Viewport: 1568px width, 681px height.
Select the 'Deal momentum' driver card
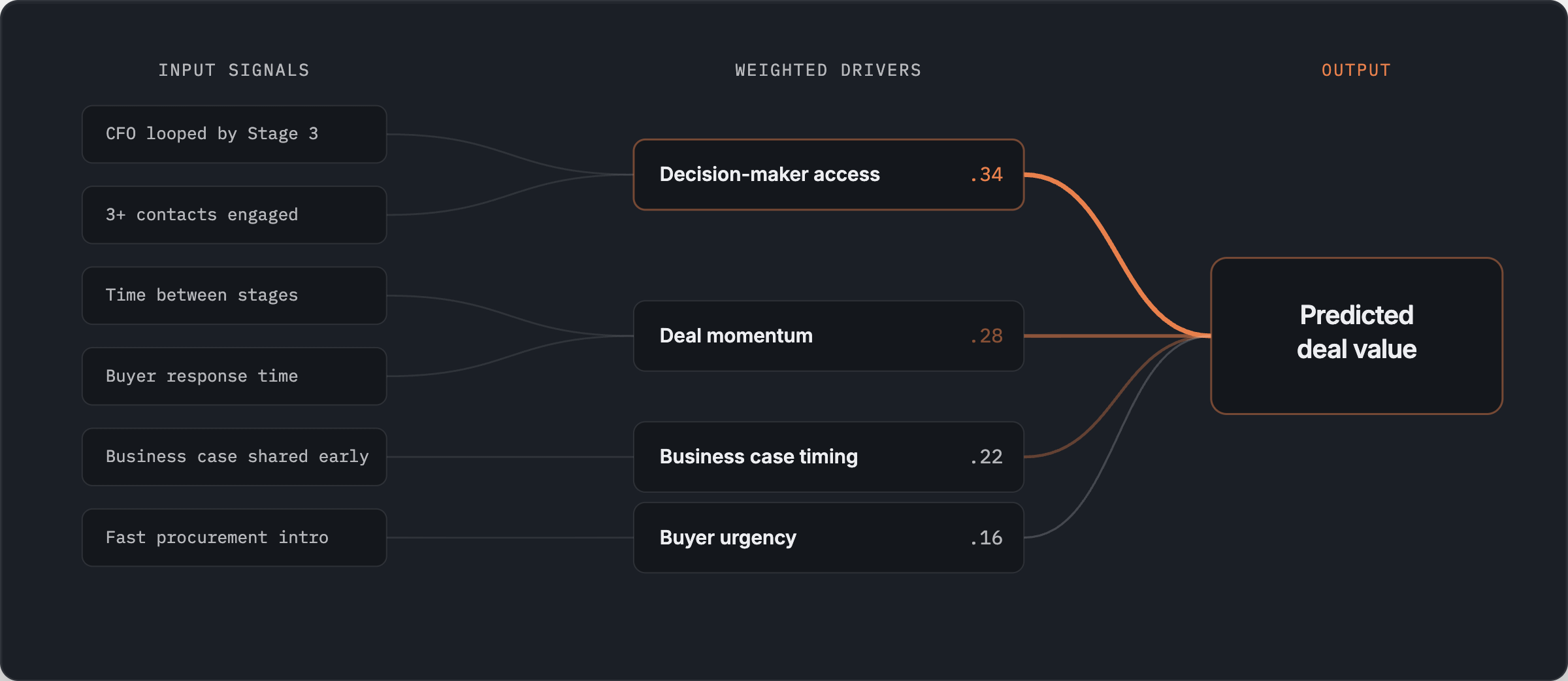pyautogui.click(x=828, y=336)
